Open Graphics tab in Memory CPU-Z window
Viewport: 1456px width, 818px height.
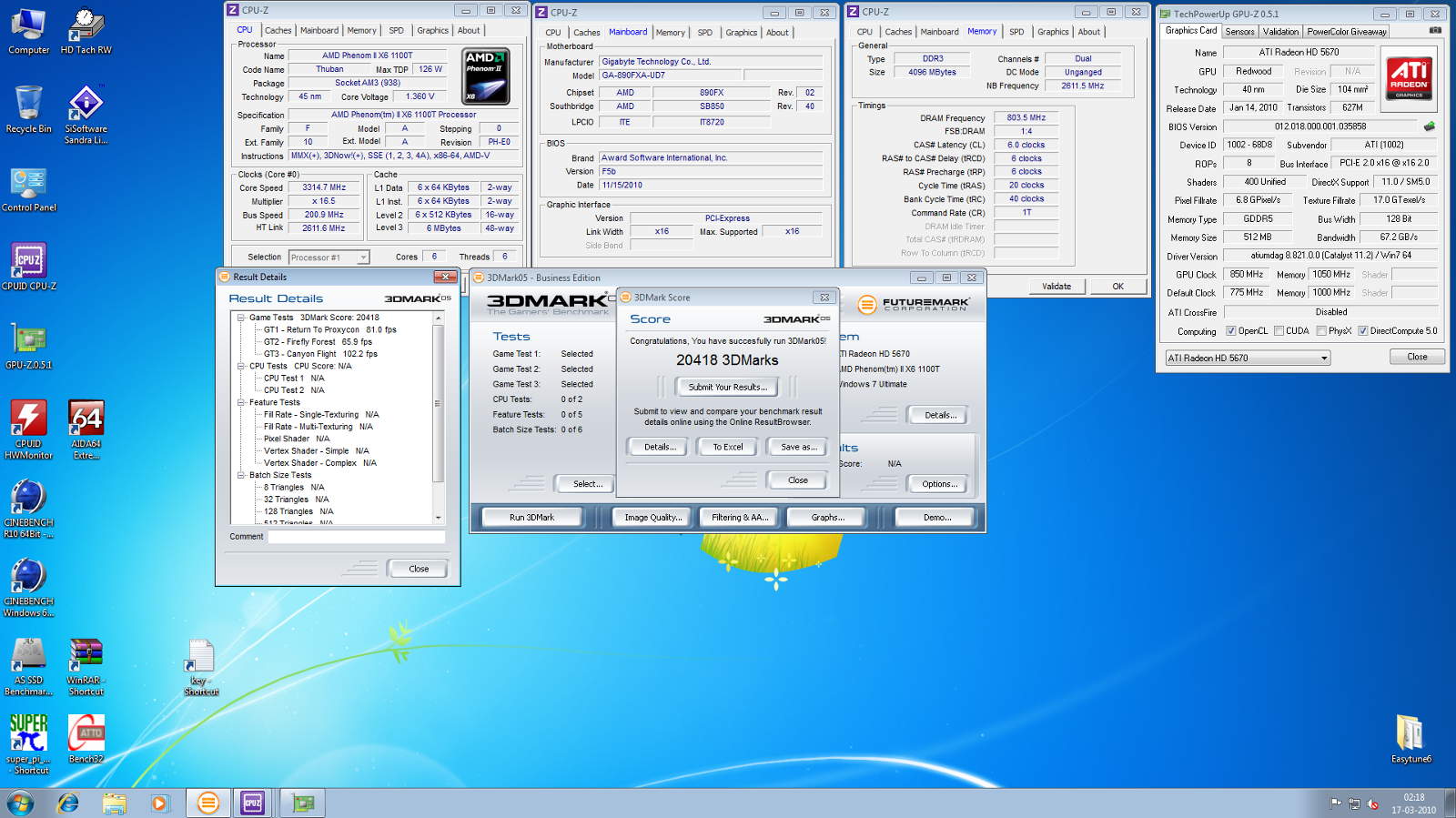pos(1053,32)
